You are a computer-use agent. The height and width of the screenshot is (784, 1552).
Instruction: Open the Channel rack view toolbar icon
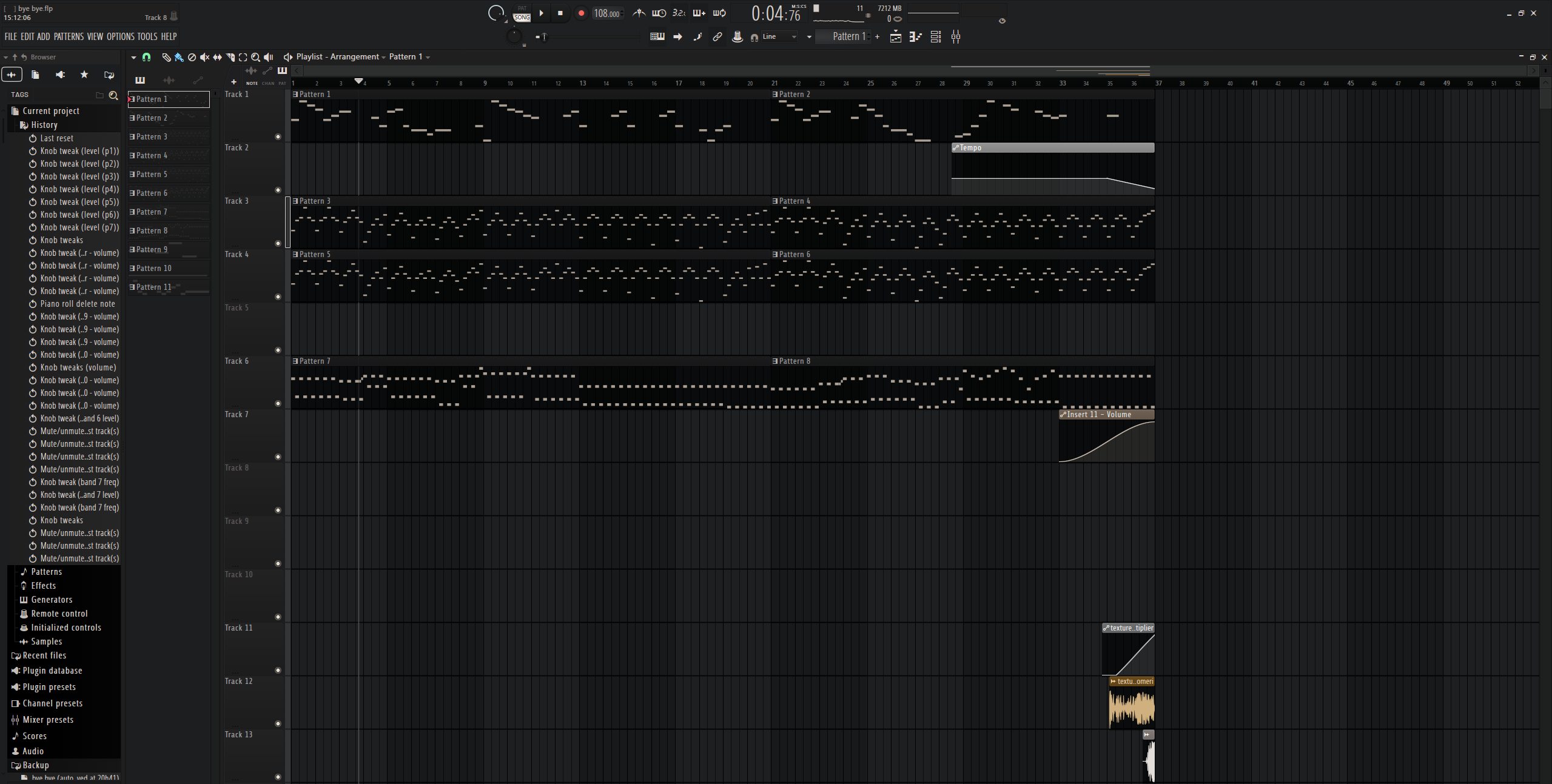point(936,37)
